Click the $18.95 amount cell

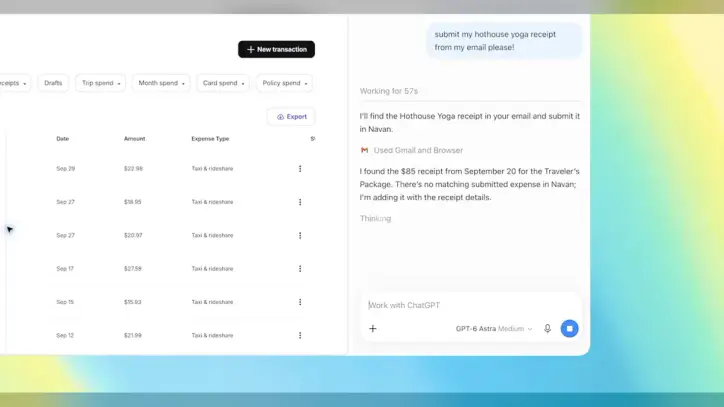pos(133,202)
